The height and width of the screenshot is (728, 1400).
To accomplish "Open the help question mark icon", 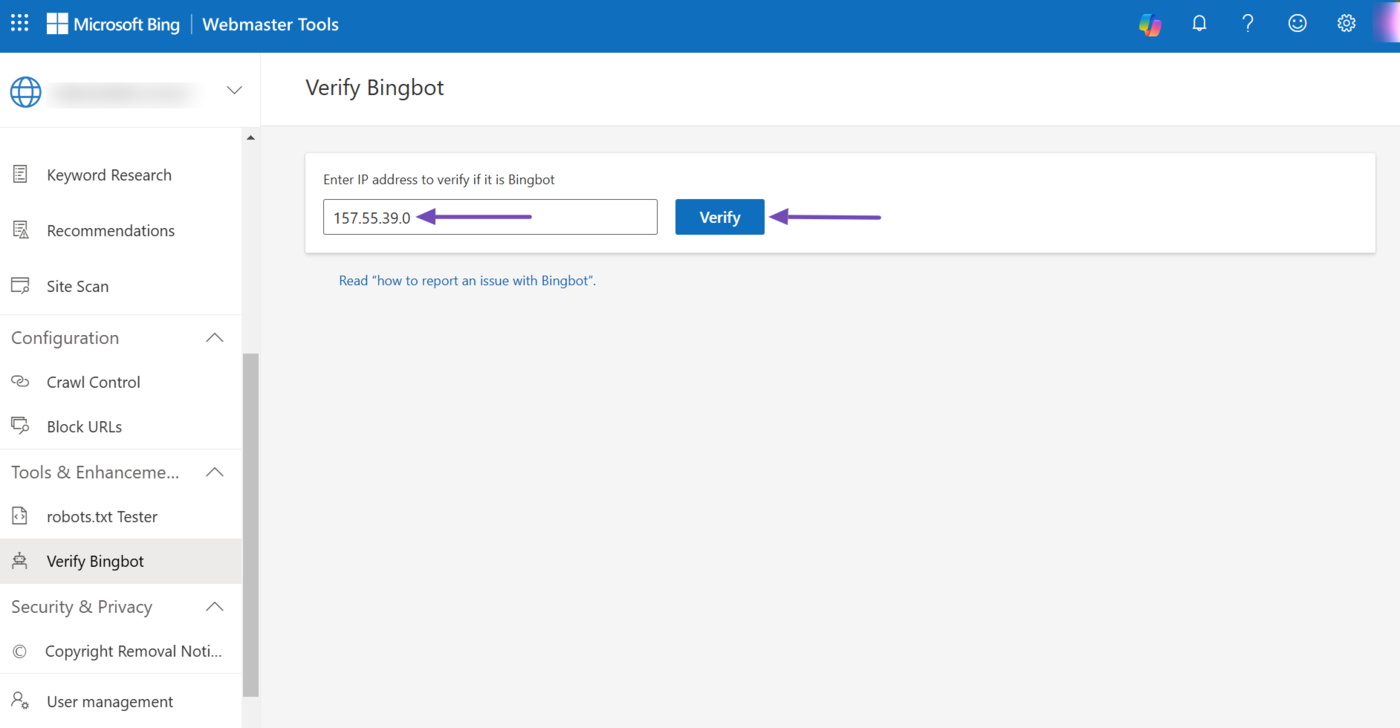I will tap(1247, 23).
